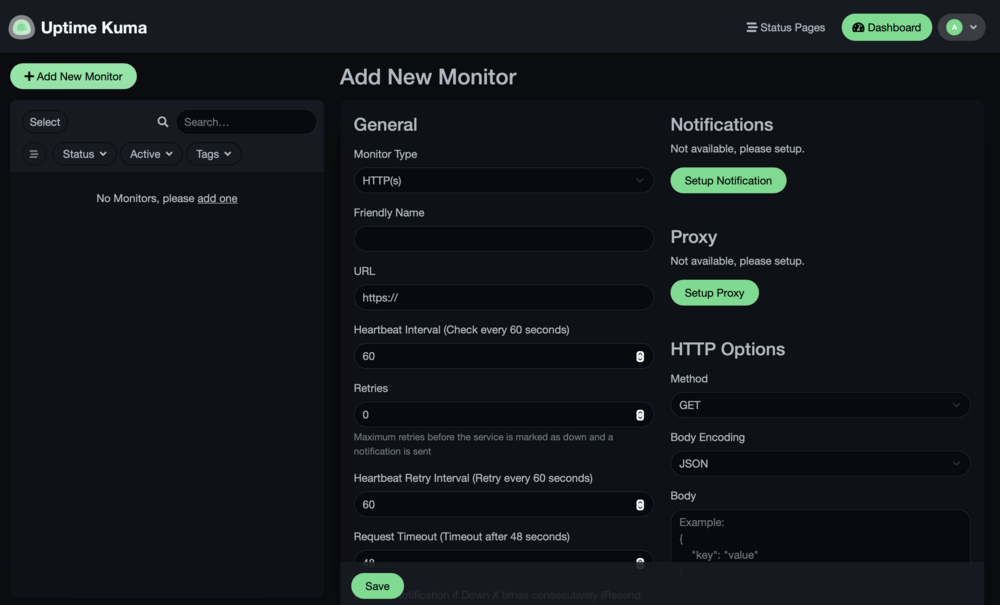
Task: Click the Heartbeat Interval stepper arrows
Action: [x=640, y=356]
